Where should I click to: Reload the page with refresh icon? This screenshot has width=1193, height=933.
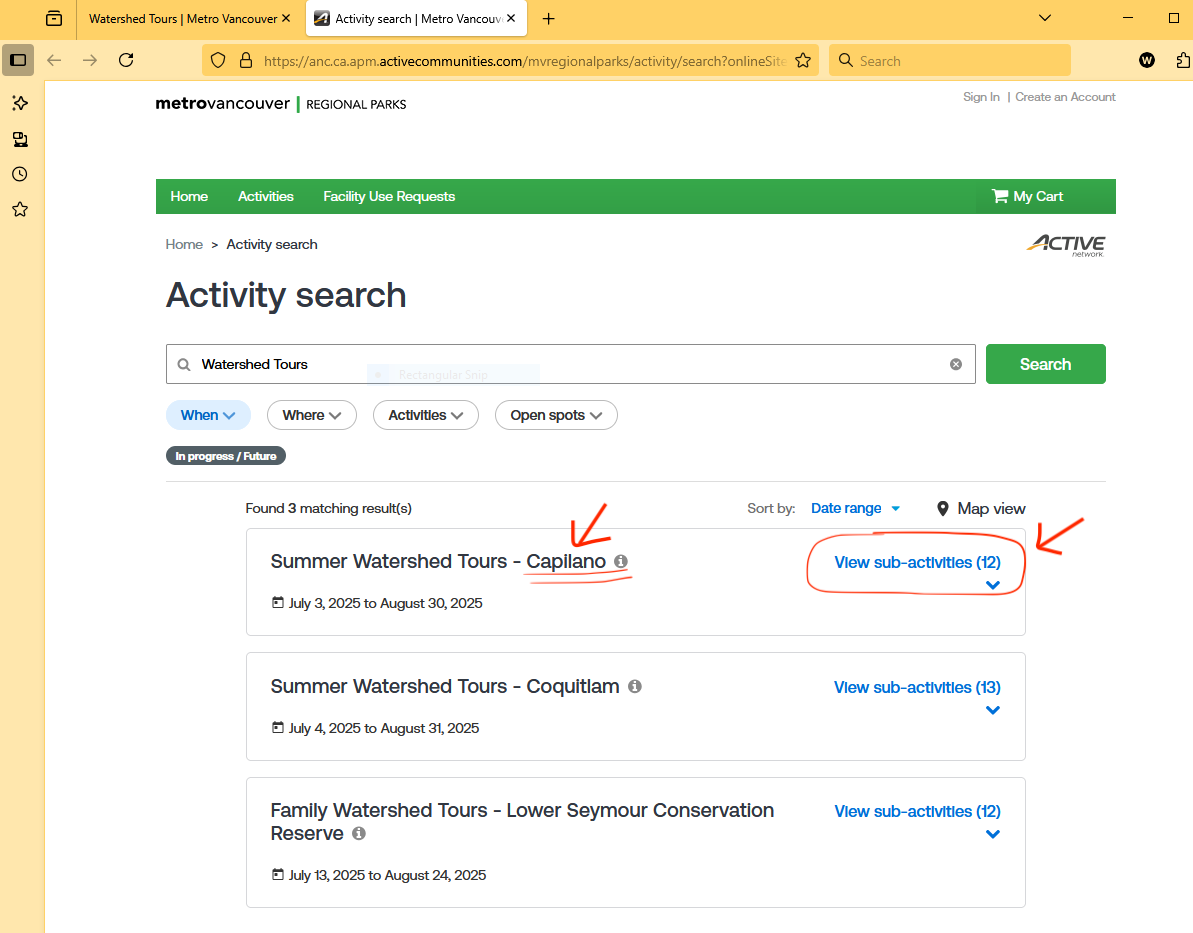click(126, 60)
